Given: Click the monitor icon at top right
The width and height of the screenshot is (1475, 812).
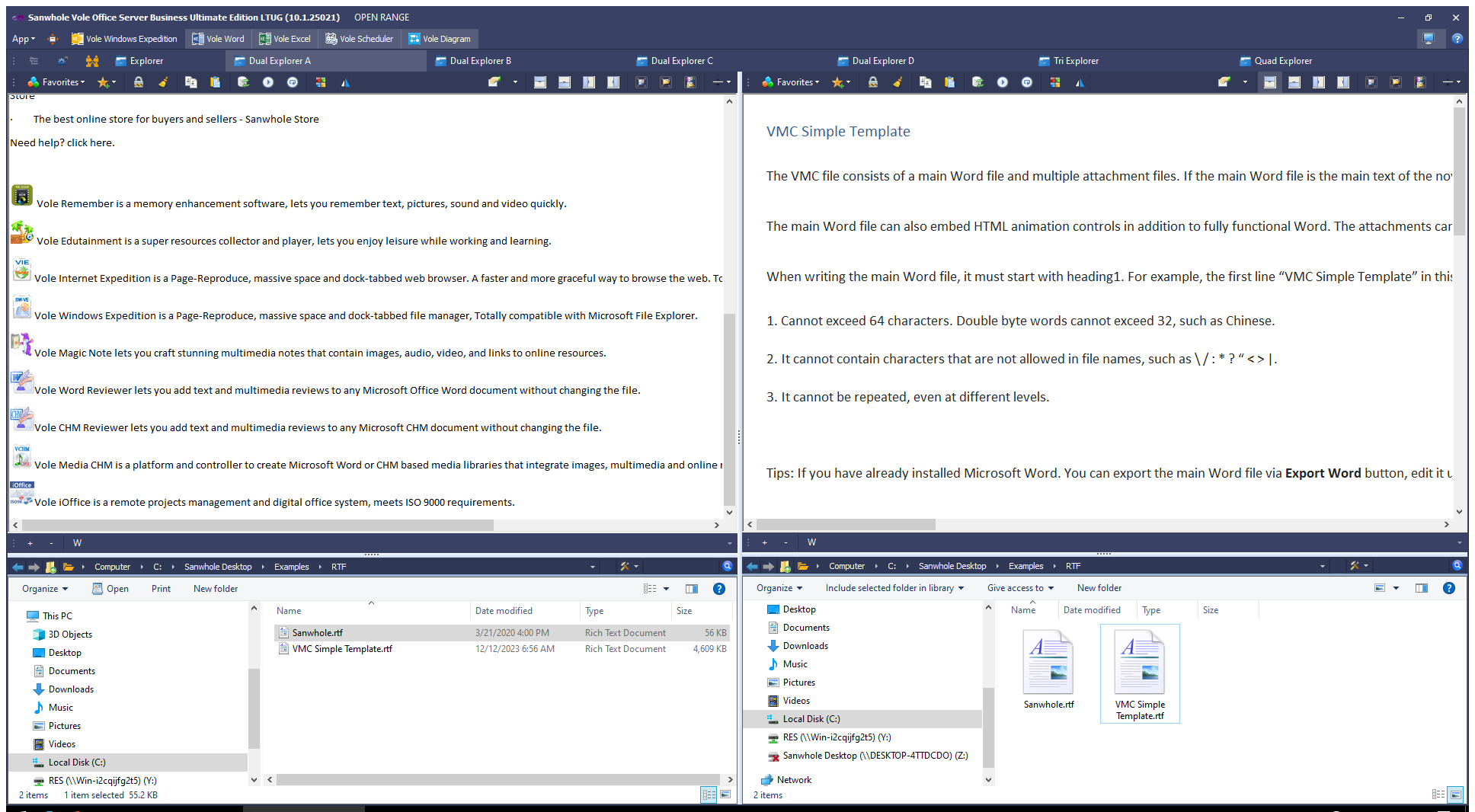Looking at the screenshot, I should (1428, 38).
